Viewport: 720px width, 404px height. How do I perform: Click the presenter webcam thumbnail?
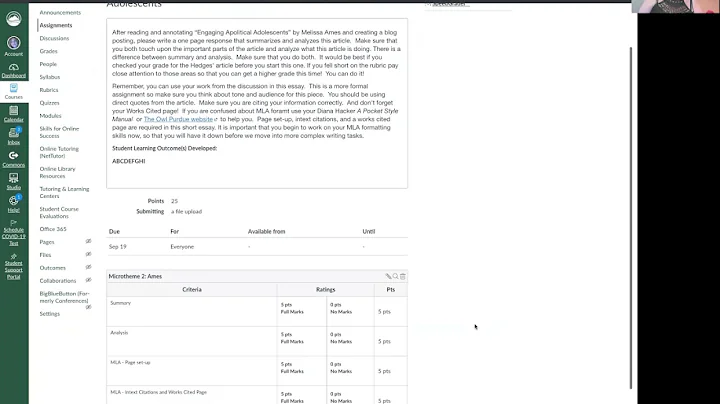tap(675, 6)
